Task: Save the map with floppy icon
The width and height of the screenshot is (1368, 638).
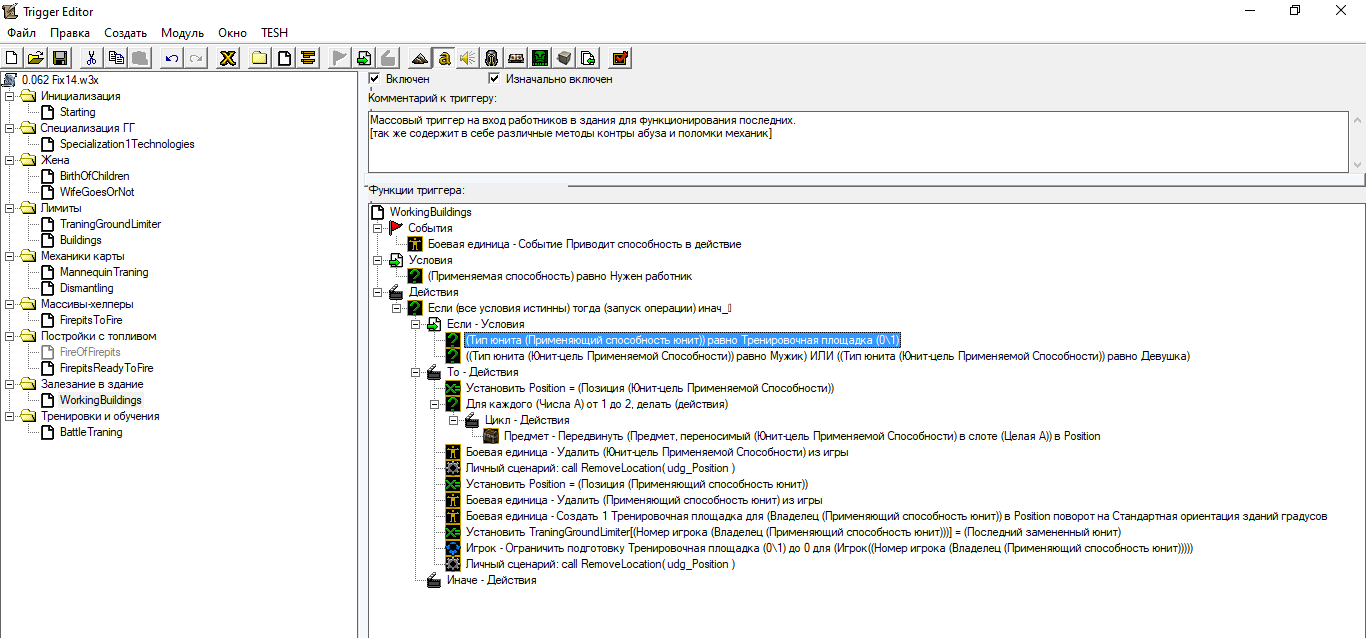Action: click(59, 58)
